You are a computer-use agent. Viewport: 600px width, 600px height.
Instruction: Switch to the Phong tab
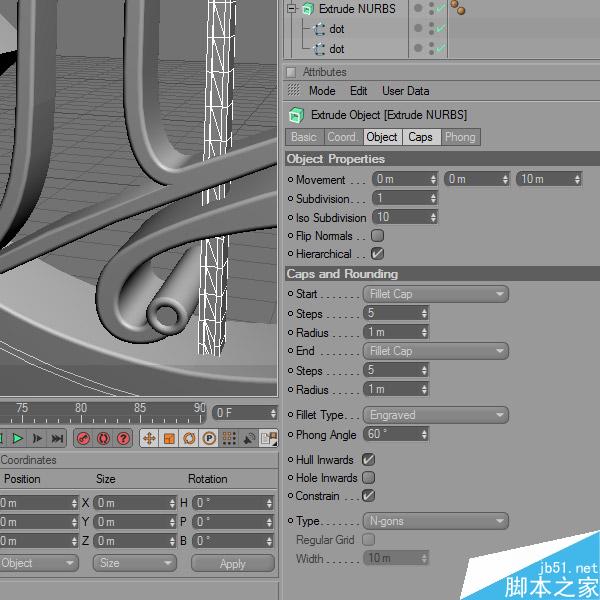(x=460, y=137)
